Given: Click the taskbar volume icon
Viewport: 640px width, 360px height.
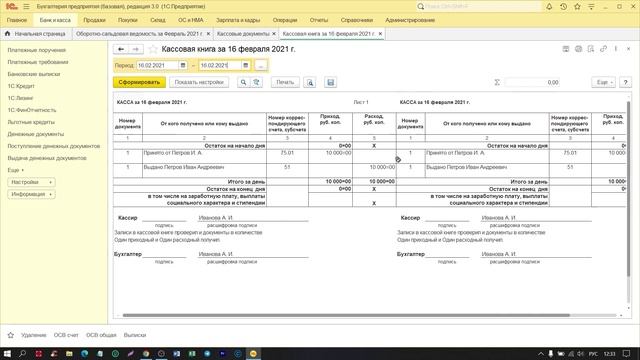Looking at the screenshot, I should tap(580, 354).
